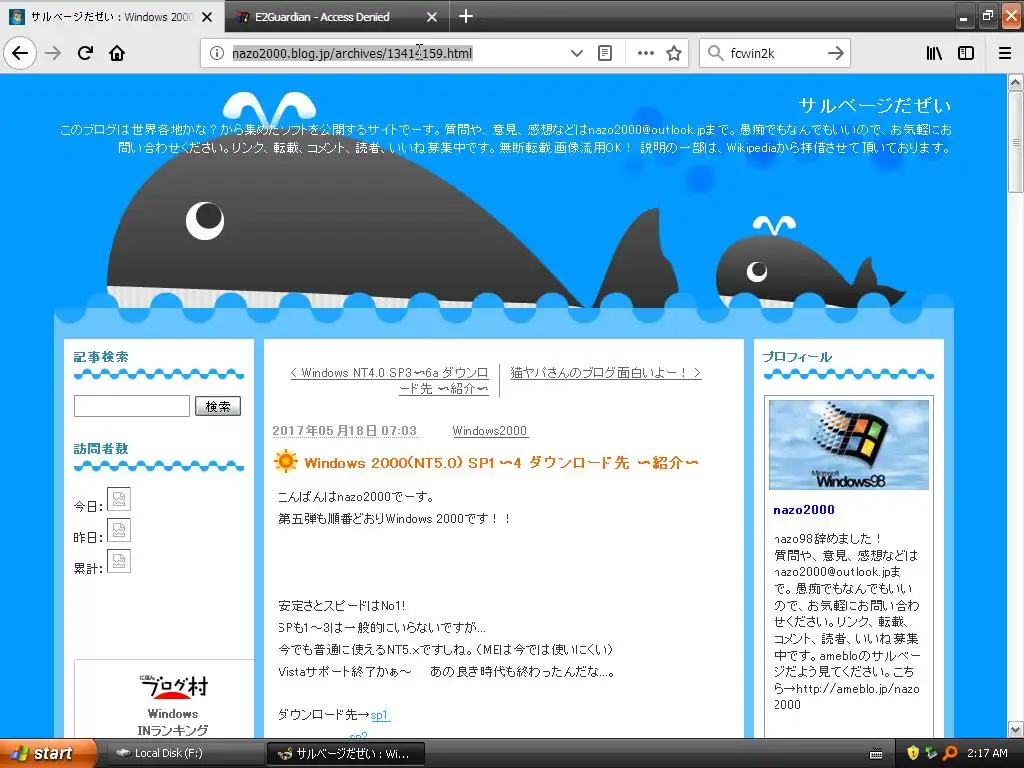Image resolution: width=1024 pixels, height=768 pixels.
Task: Open previous post Windows NT4.0 SP3 link
Action: click(389, 380)
